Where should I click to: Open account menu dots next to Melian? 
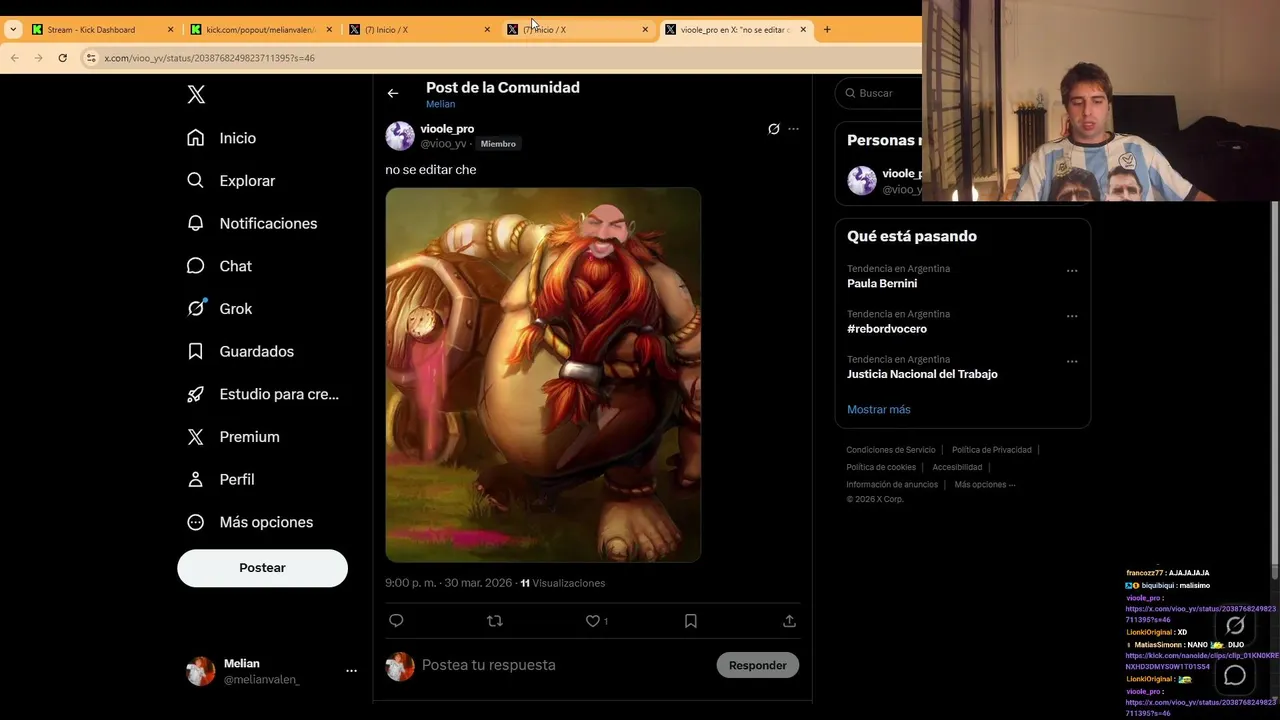351,671
